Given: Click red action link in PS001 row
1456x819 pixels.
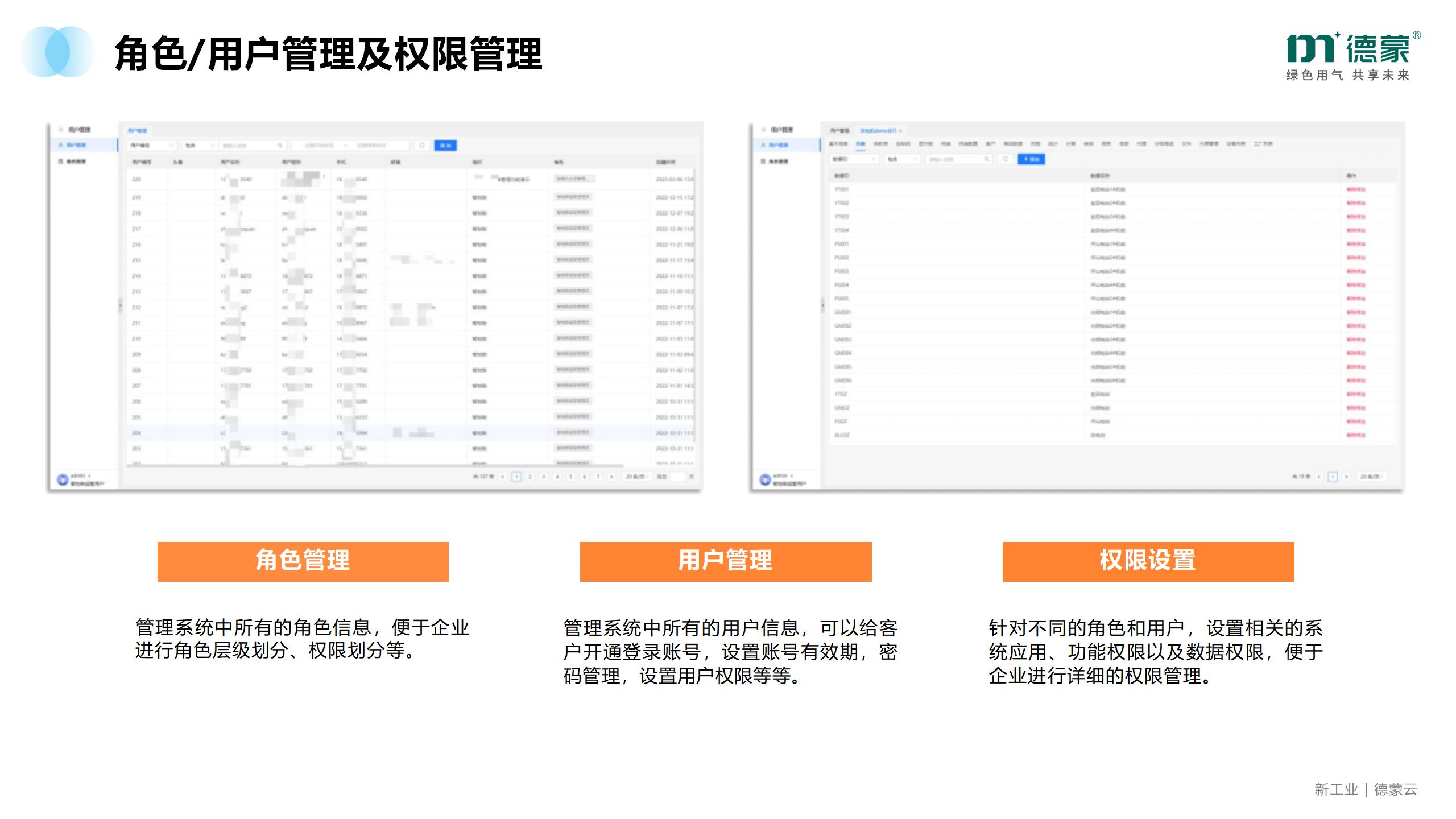Looking at the screenshot, I should click(1356, 244).
